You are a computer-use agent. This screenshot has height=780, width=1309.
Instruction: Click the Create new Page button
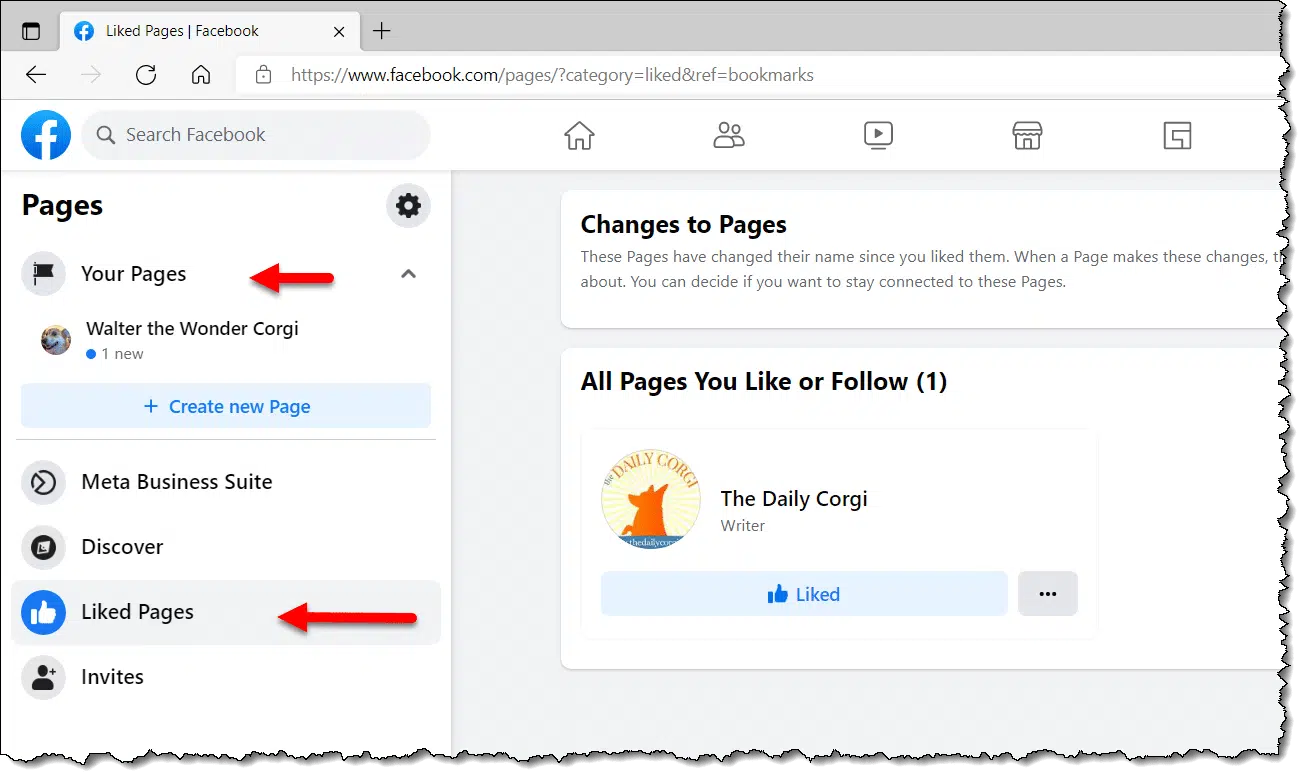[226, 406]
